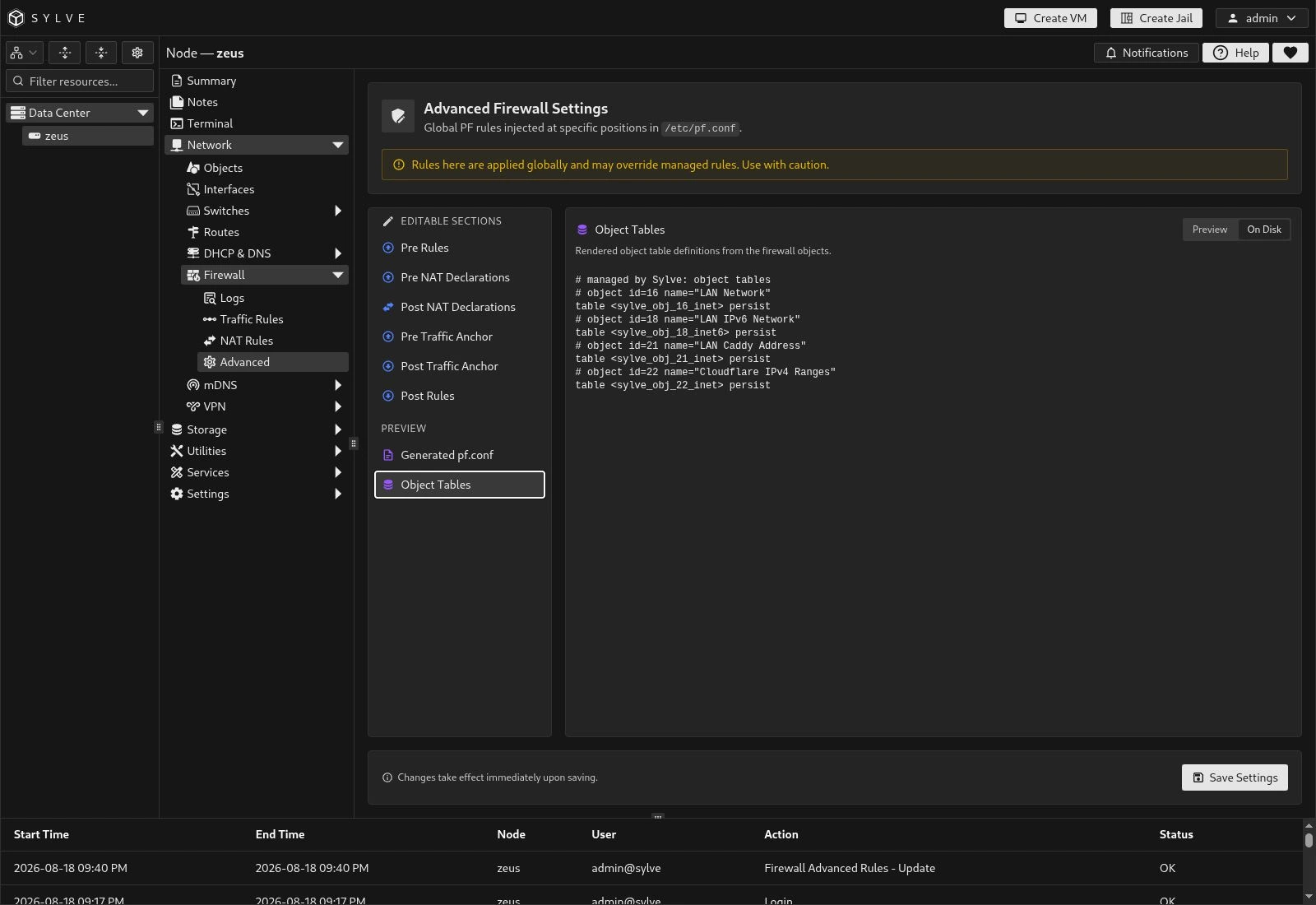Viewport: 1316px width, 905px height.
Task: Expand the Services section arrow
Action: [x=337, y=472]
